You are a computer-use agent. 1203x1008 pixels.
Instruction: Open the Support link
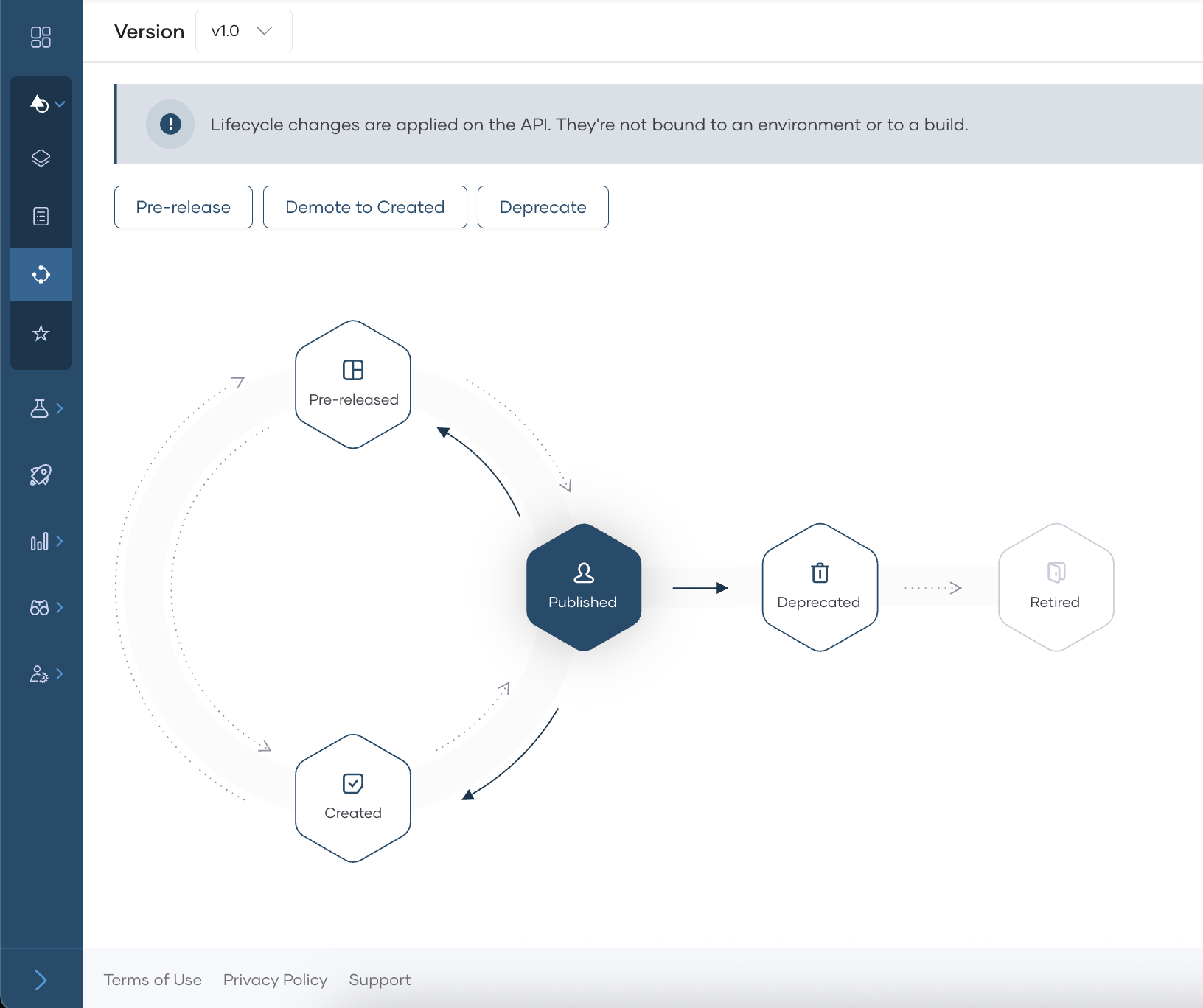pyautogui.click(x=380, y=979)
